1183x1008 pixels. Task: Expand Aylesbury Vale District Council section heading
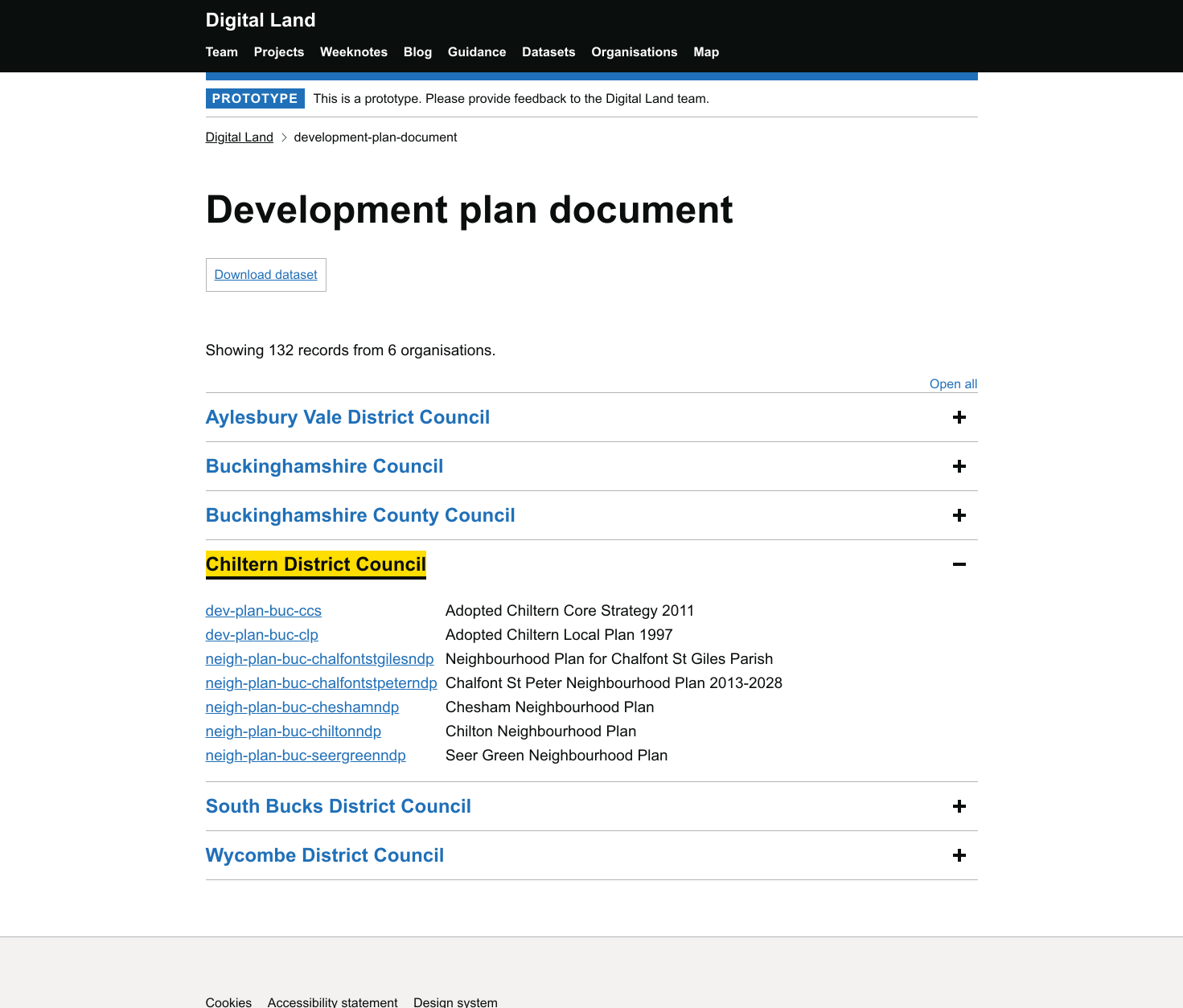(x=347, y=417)
